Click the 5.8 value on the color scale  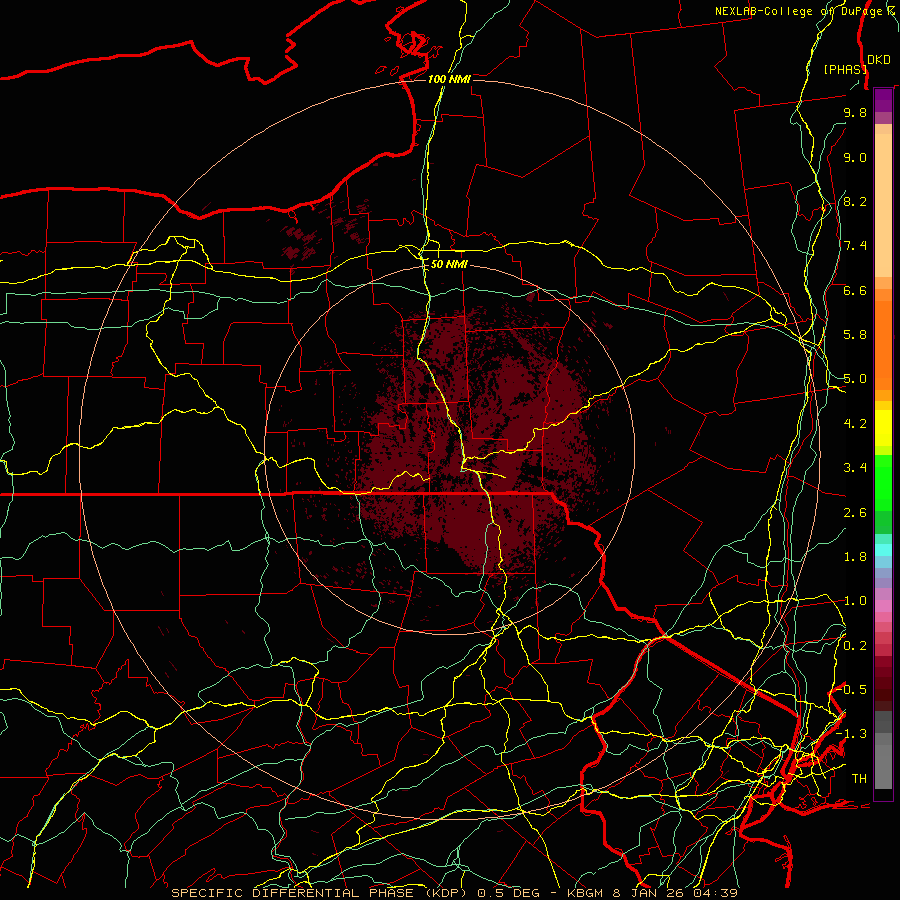coord(855,335)
